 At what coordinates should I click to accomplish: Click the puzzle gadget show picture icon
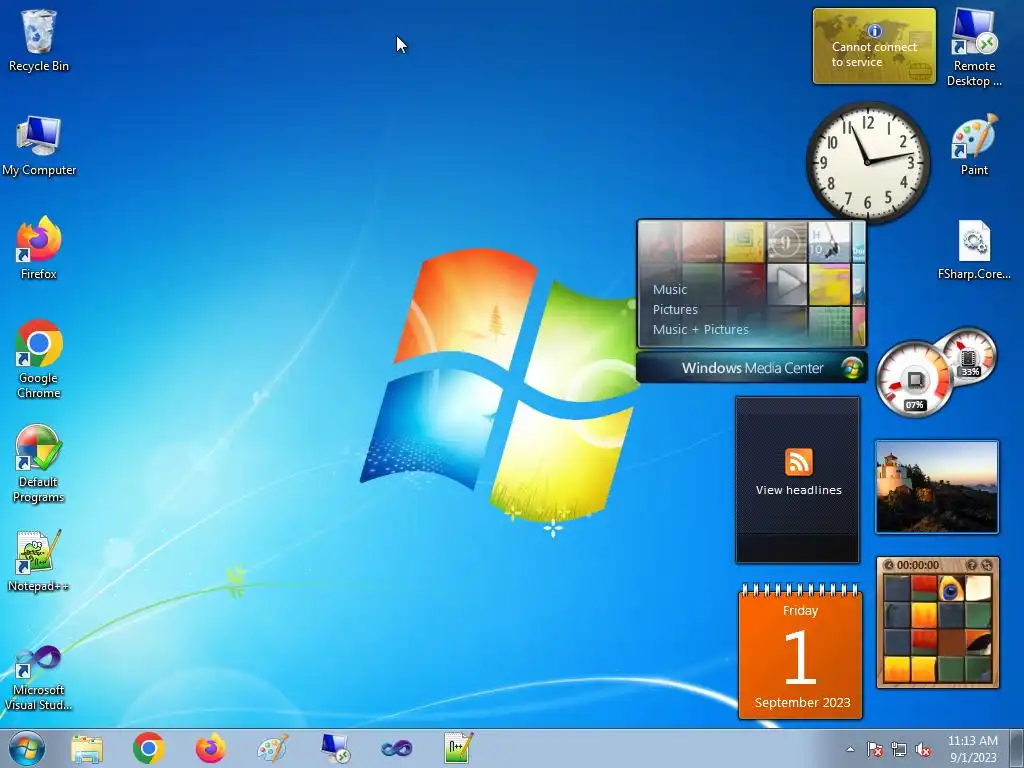pyautogui.click(x=972, y=565)
